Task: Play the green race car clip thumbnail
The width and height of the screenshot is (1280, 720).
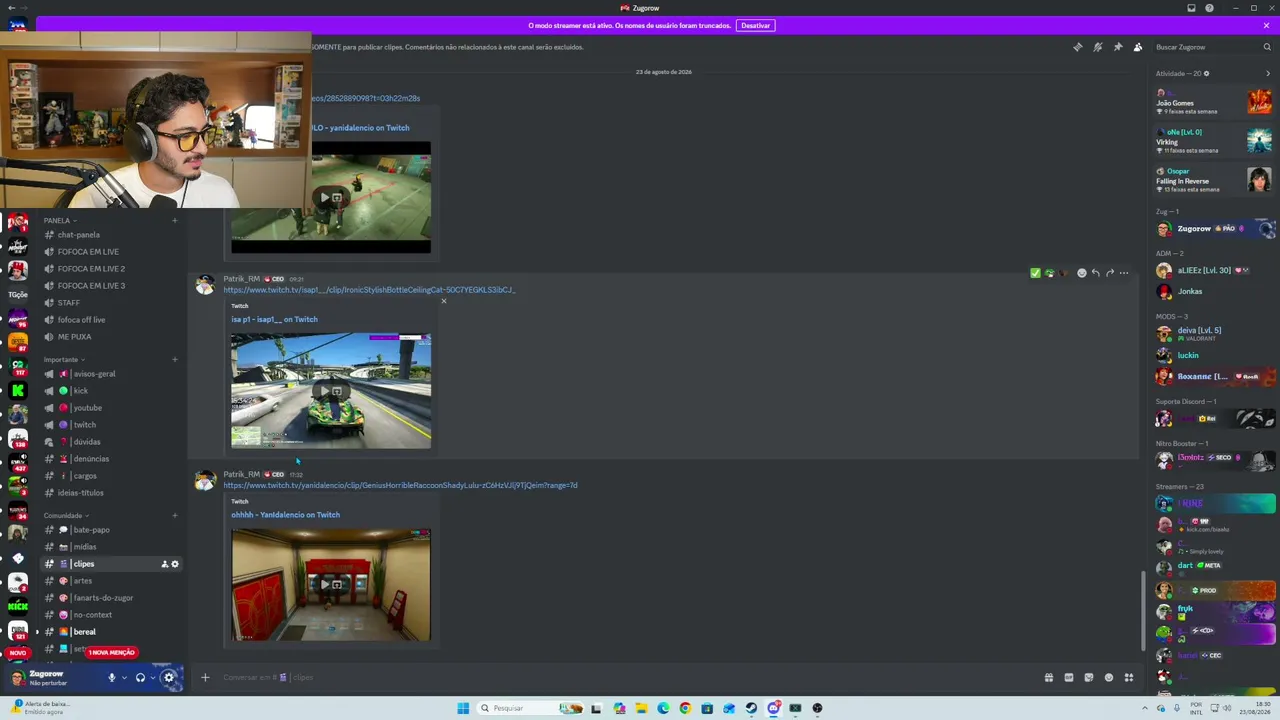Action: click(x=331, y=391)
